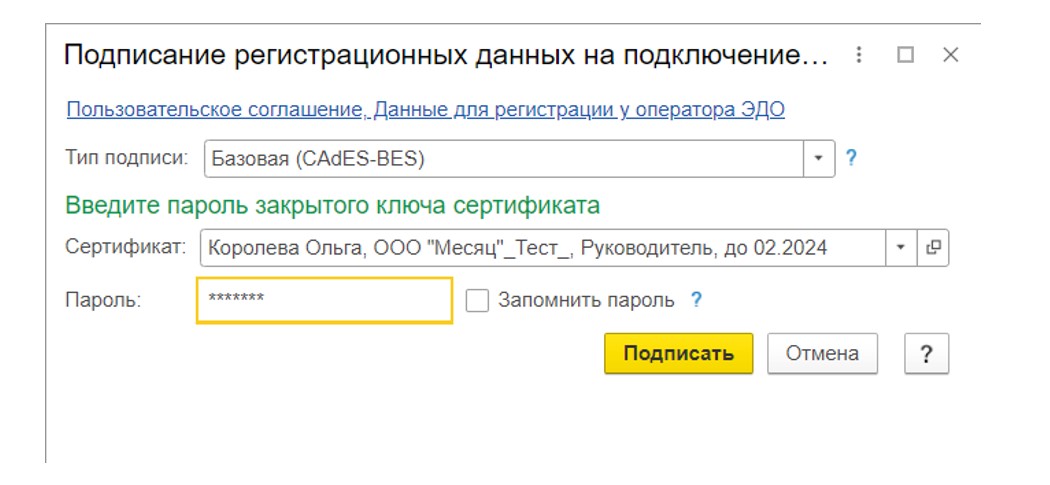This screenshot has width=1050, height=485.
Task: Click the Отмена button
Action: pos(822,354)
